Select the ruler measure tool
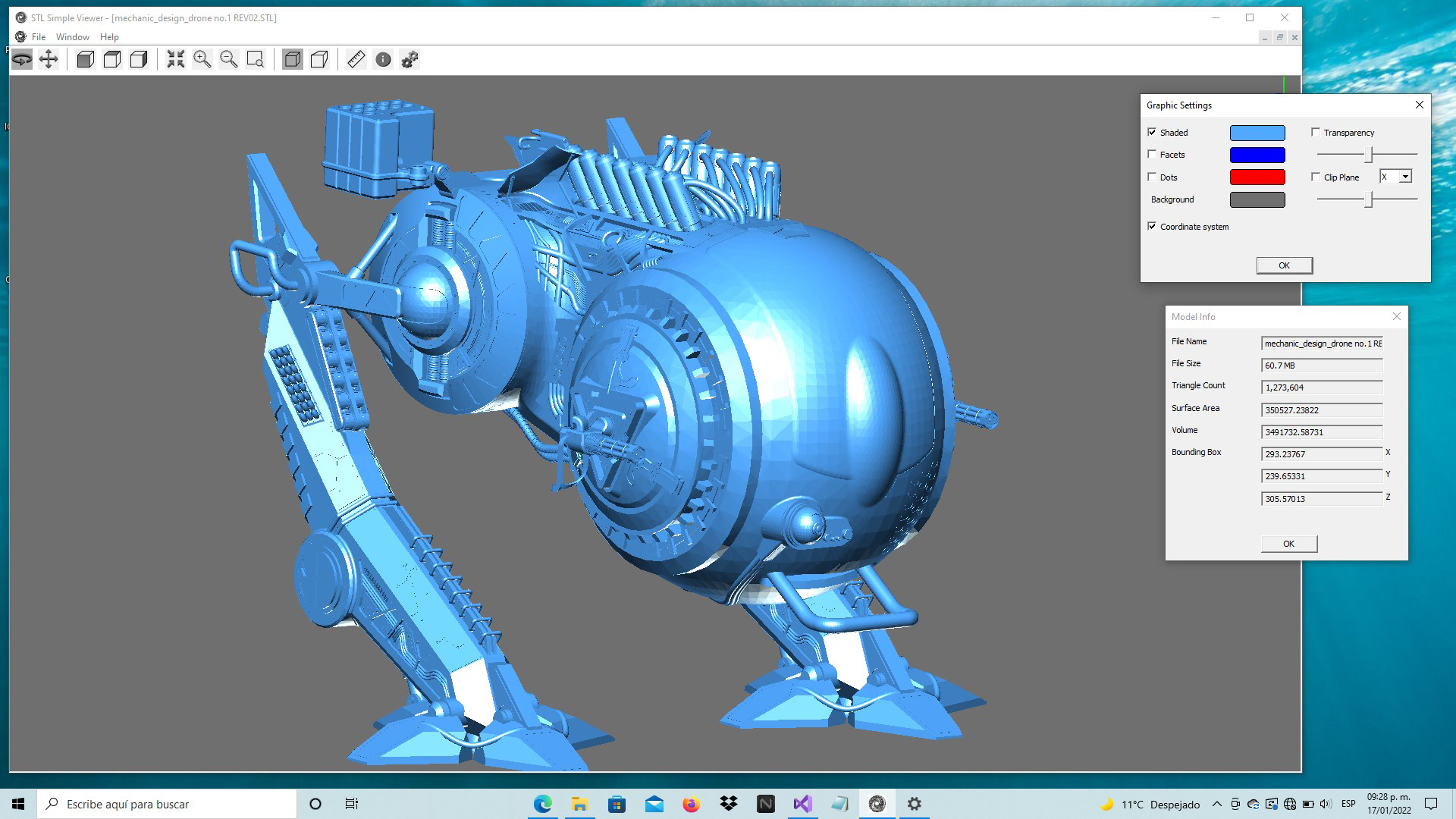1456x819 pixels. point(356,59)
